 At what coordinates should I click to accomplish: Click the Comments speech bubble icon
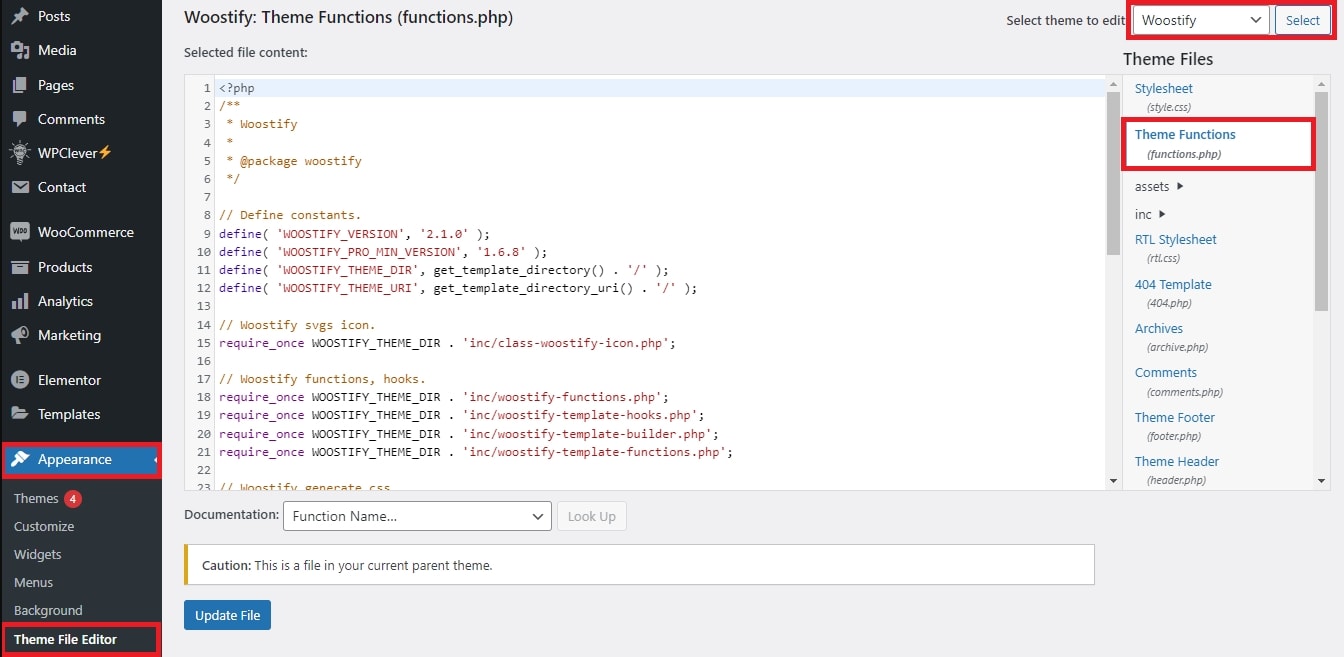(19, 119)
